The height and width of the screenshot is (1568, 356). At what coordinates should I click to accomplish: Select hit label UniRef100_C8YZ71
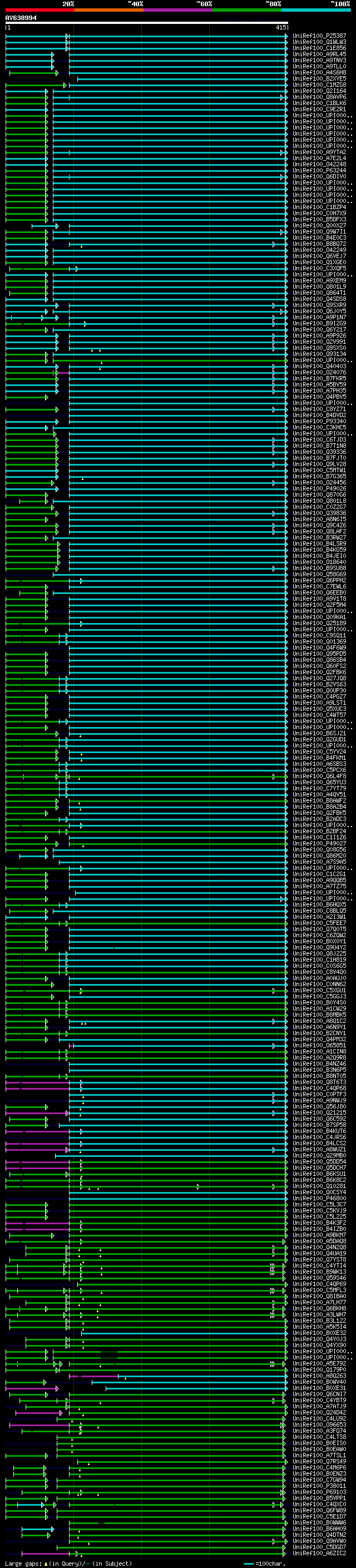coord(319,409)
